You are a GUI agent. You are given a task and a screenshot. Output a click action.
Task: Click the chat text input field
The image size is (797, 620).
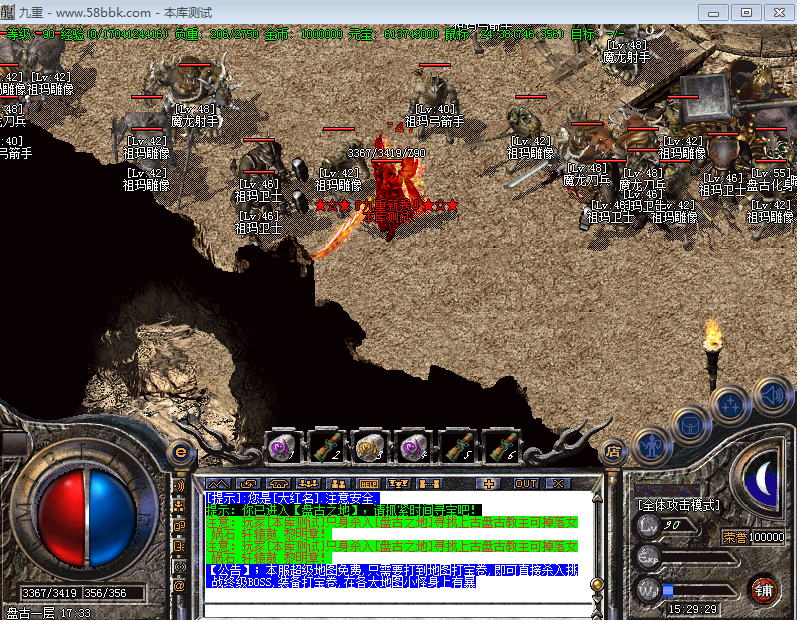coord(396,610)
